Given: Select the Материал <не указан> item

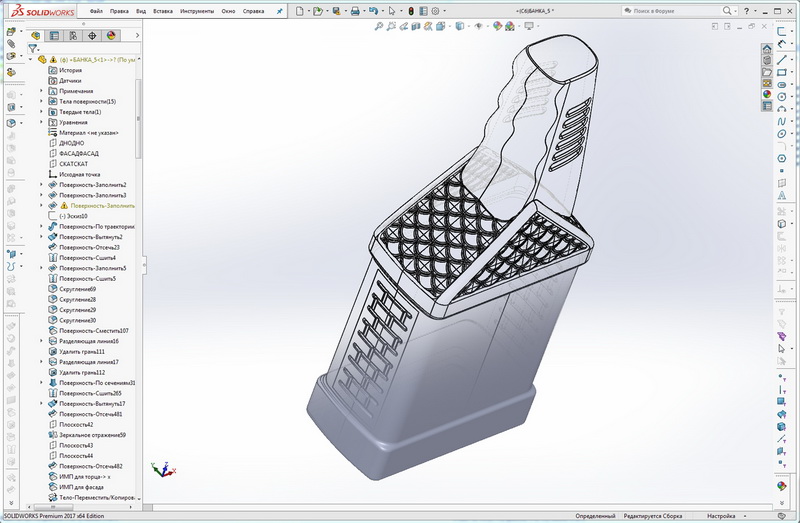Looking at the screenshot, I should [83, 133].
